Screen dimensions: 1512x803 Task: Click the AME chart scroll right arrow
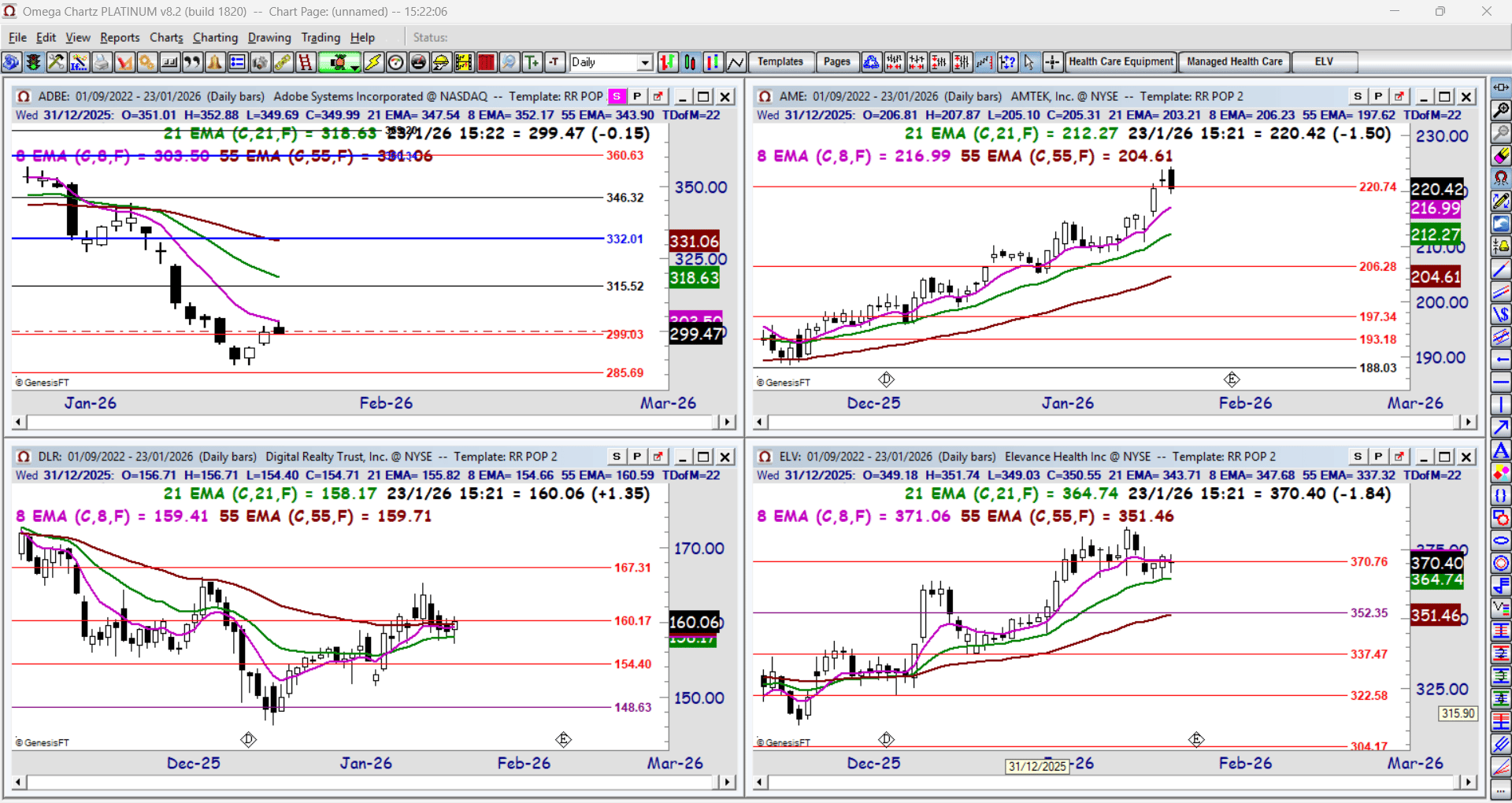point(1469,422)
